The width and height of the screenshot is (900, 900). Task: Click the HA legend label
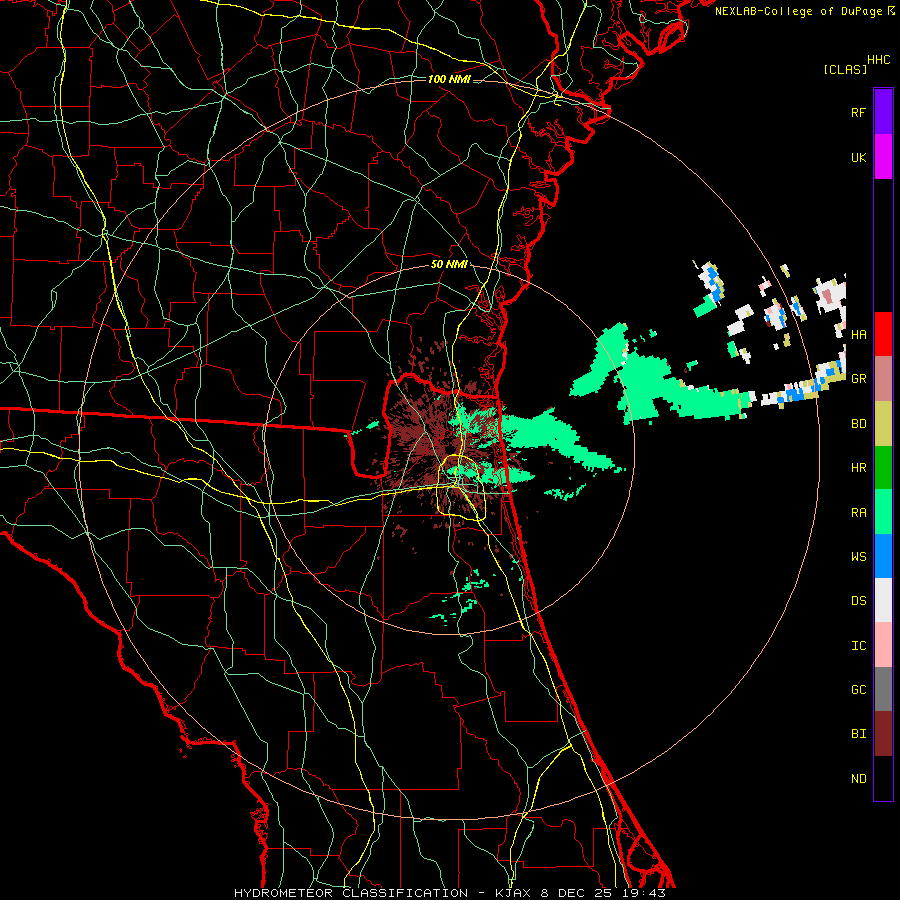[858, 335]
